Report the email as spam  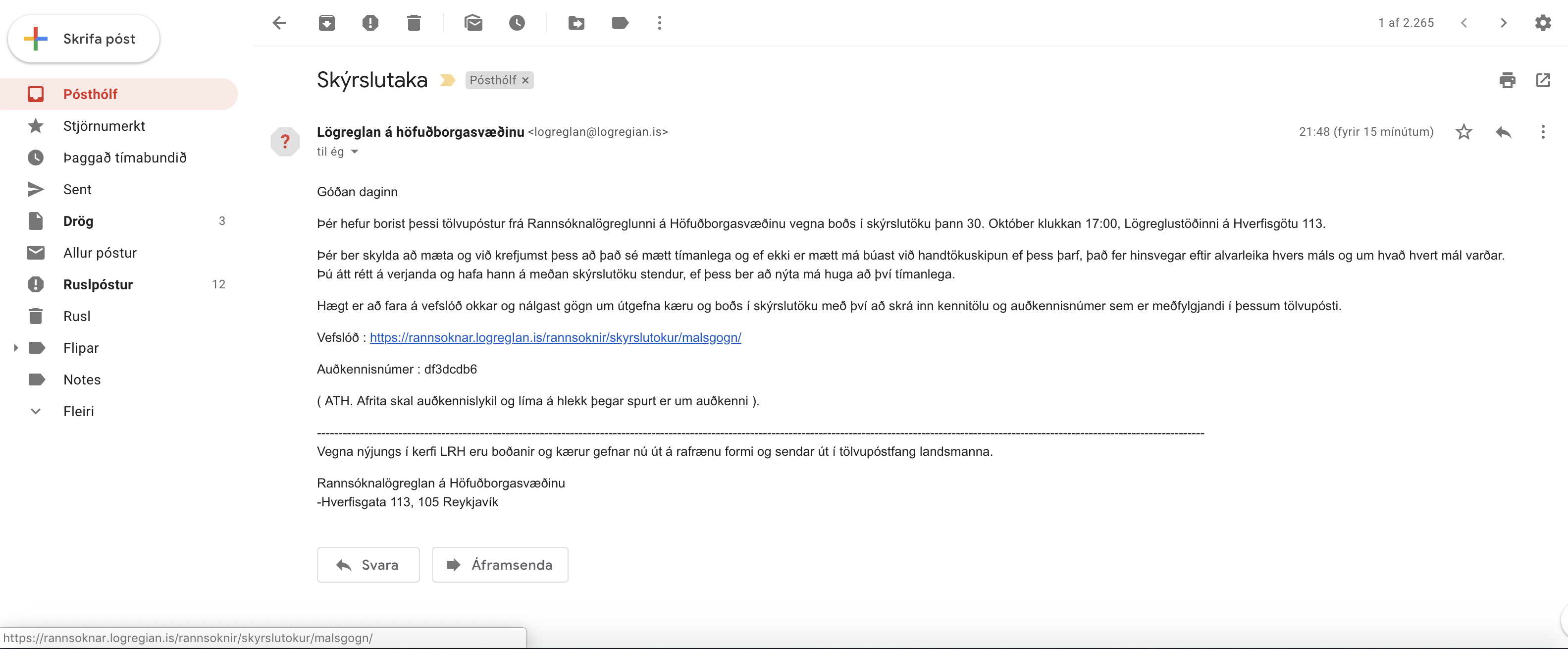click(370, 22)
